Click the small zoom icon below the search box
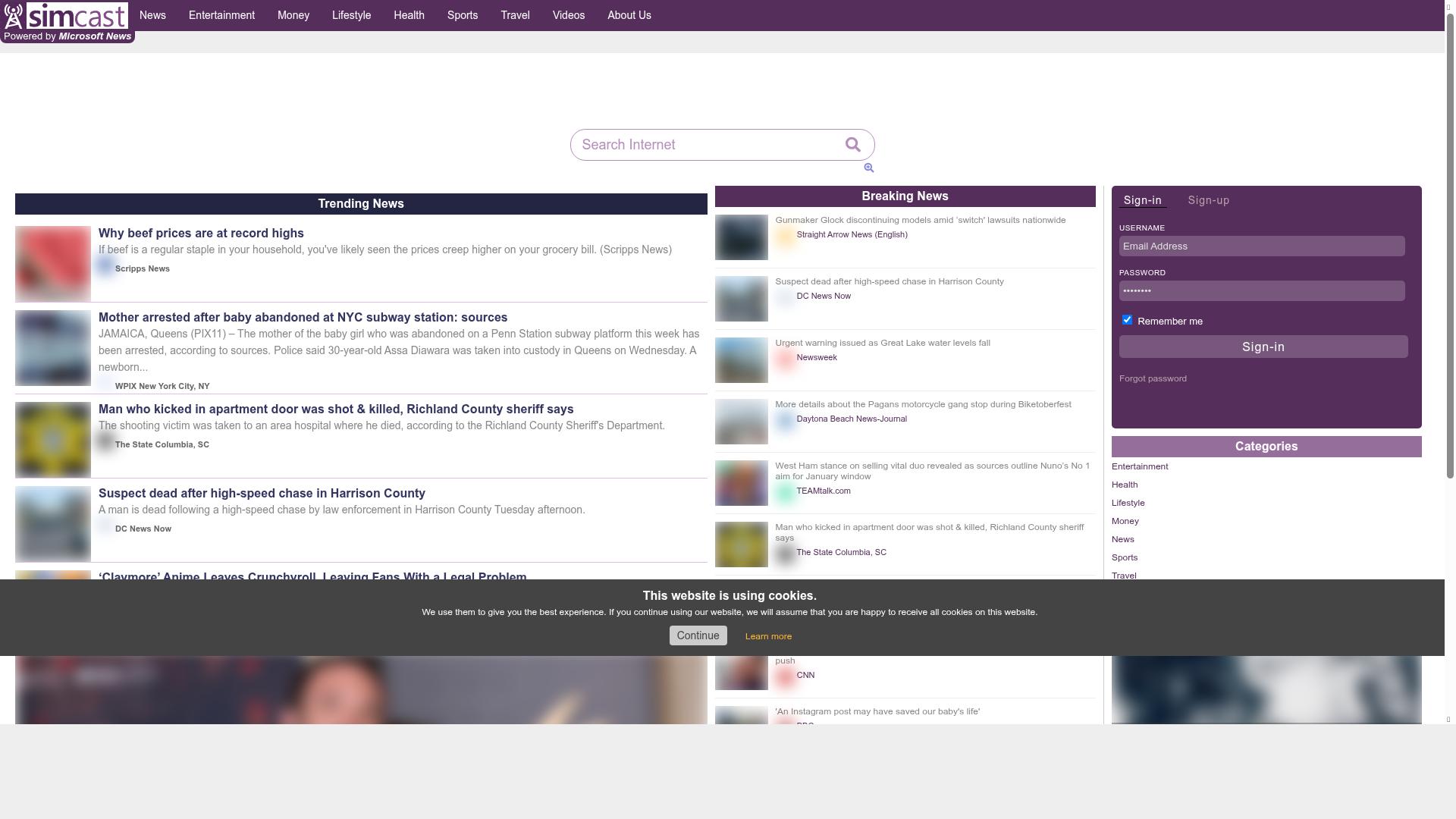Viewport: 1456px width, 819px height. [x=869, y=168]
